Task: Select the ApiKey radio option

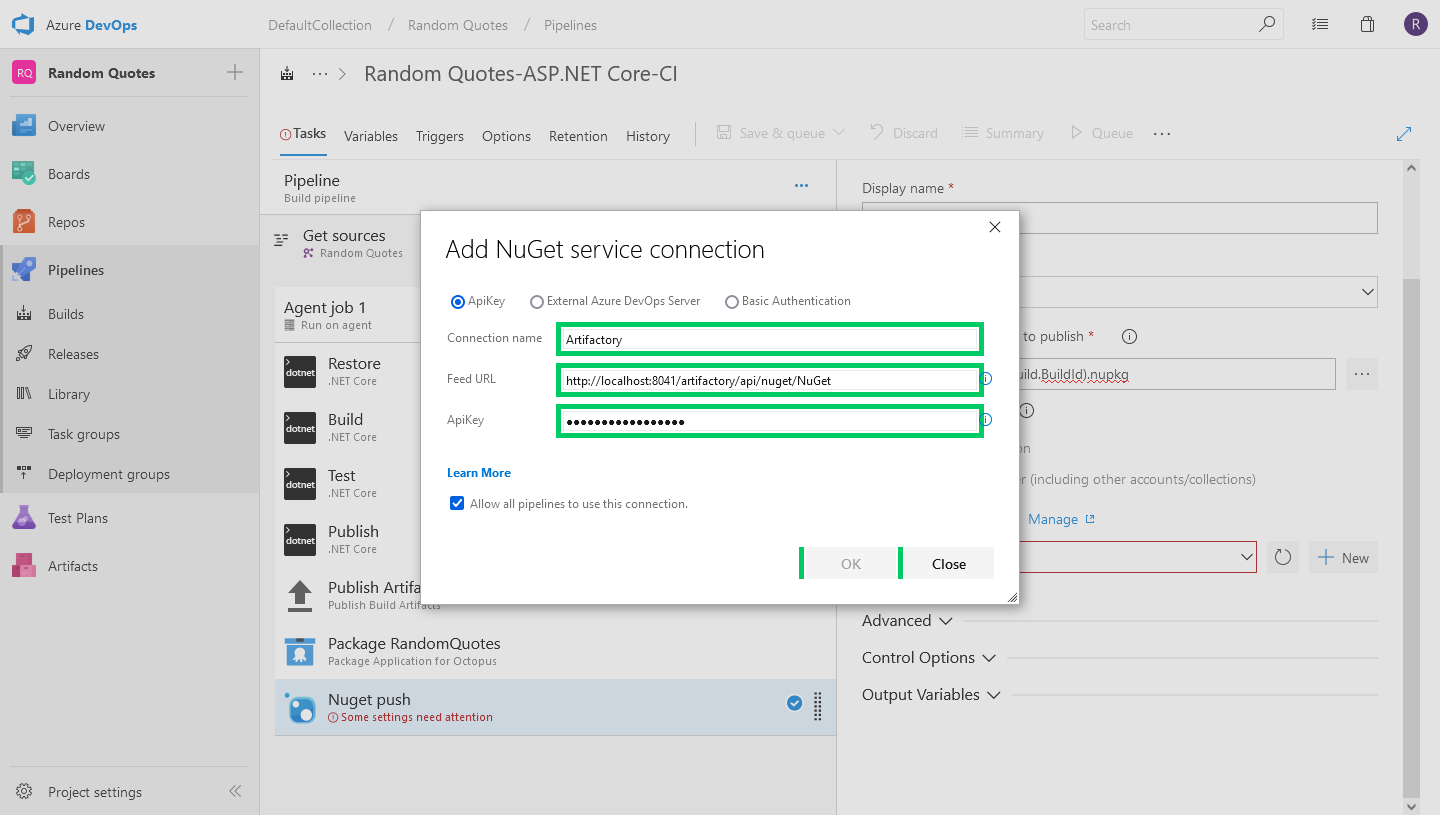Action: point(458,301)
